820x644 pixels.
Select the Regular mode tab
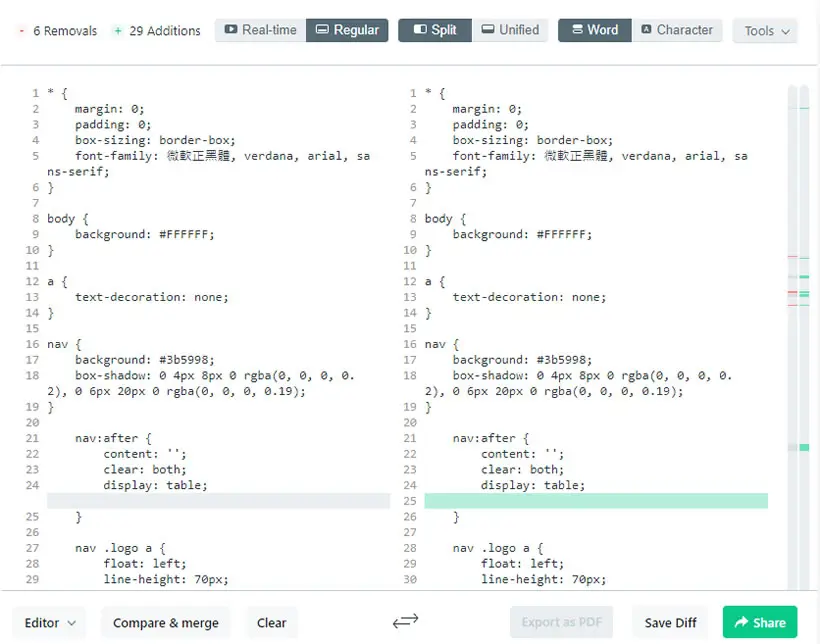347,30
